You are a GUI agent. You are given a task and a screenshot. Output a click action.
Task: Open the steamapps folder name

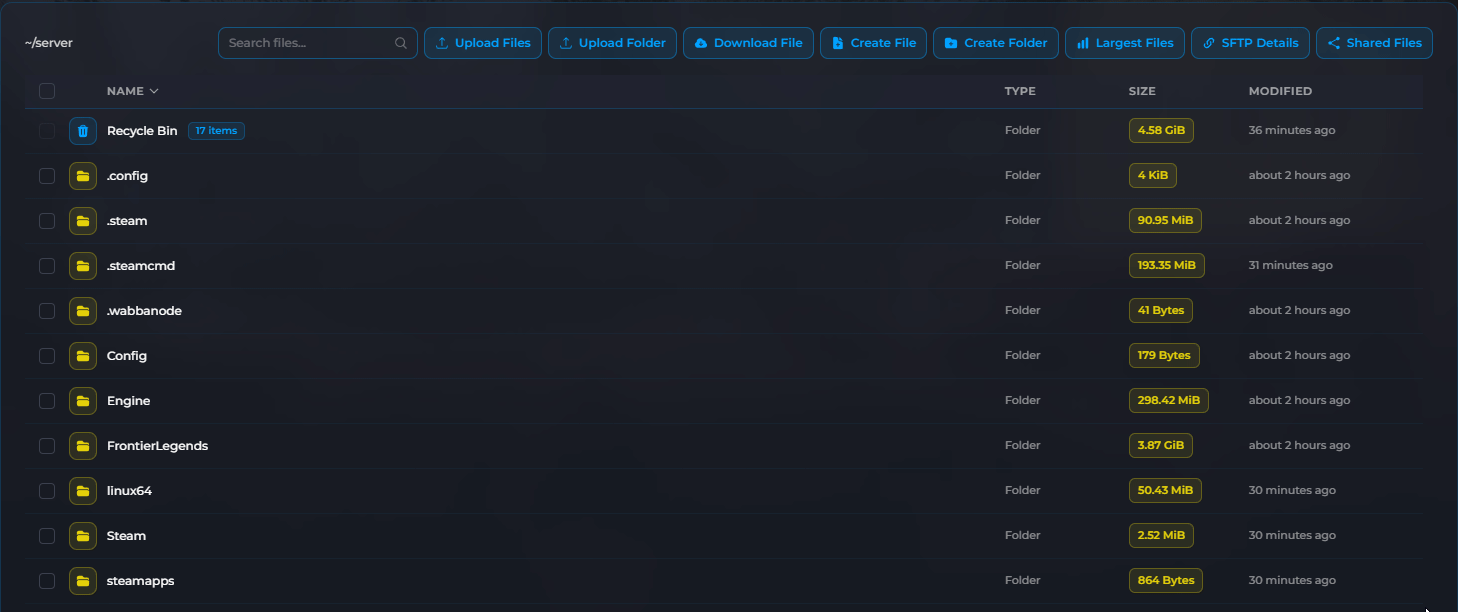click(140, 581)
